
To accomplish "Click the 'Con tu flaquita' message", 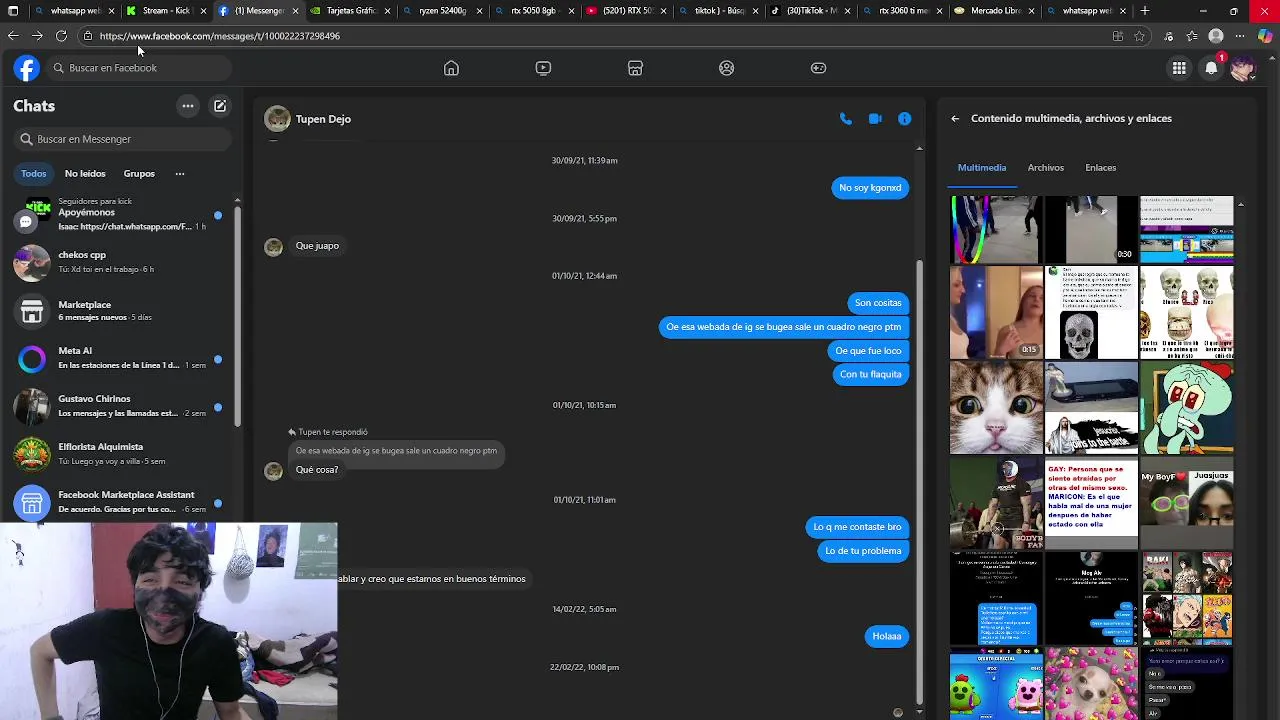I will (871, 374).
